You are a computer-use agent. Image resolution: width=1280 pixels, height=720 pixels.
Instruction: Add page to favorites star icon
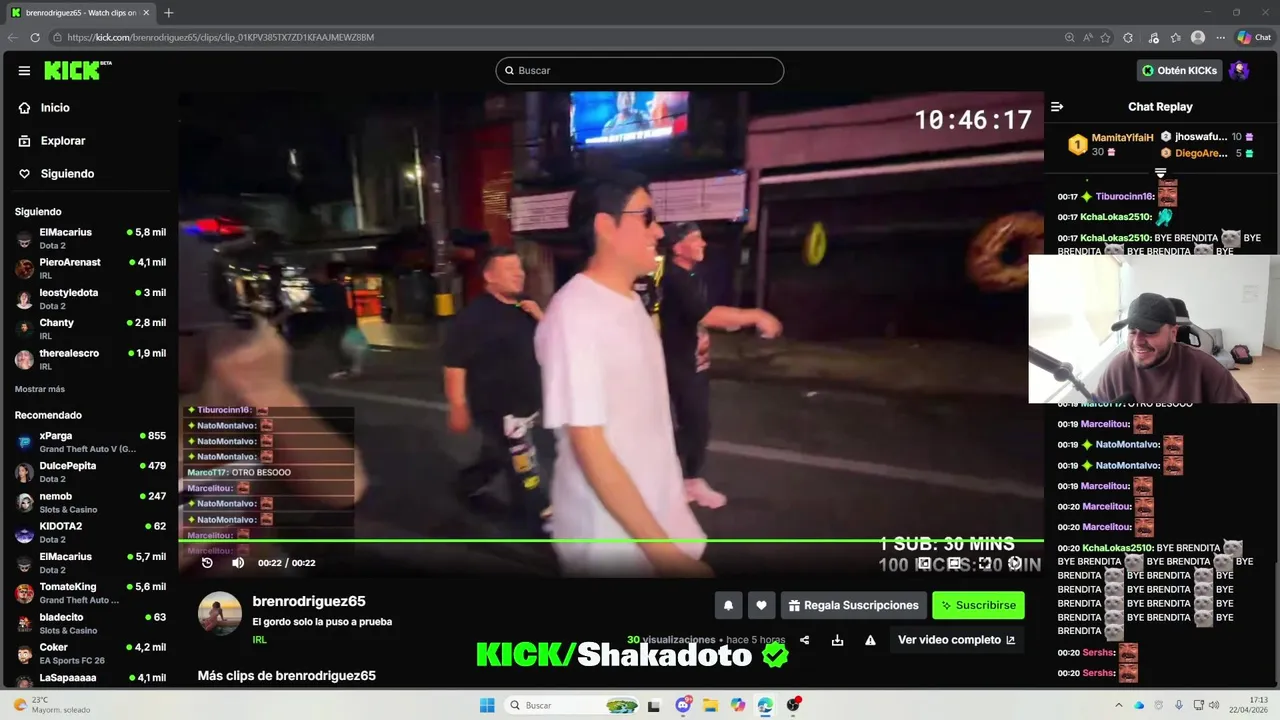pos(1106,37)
